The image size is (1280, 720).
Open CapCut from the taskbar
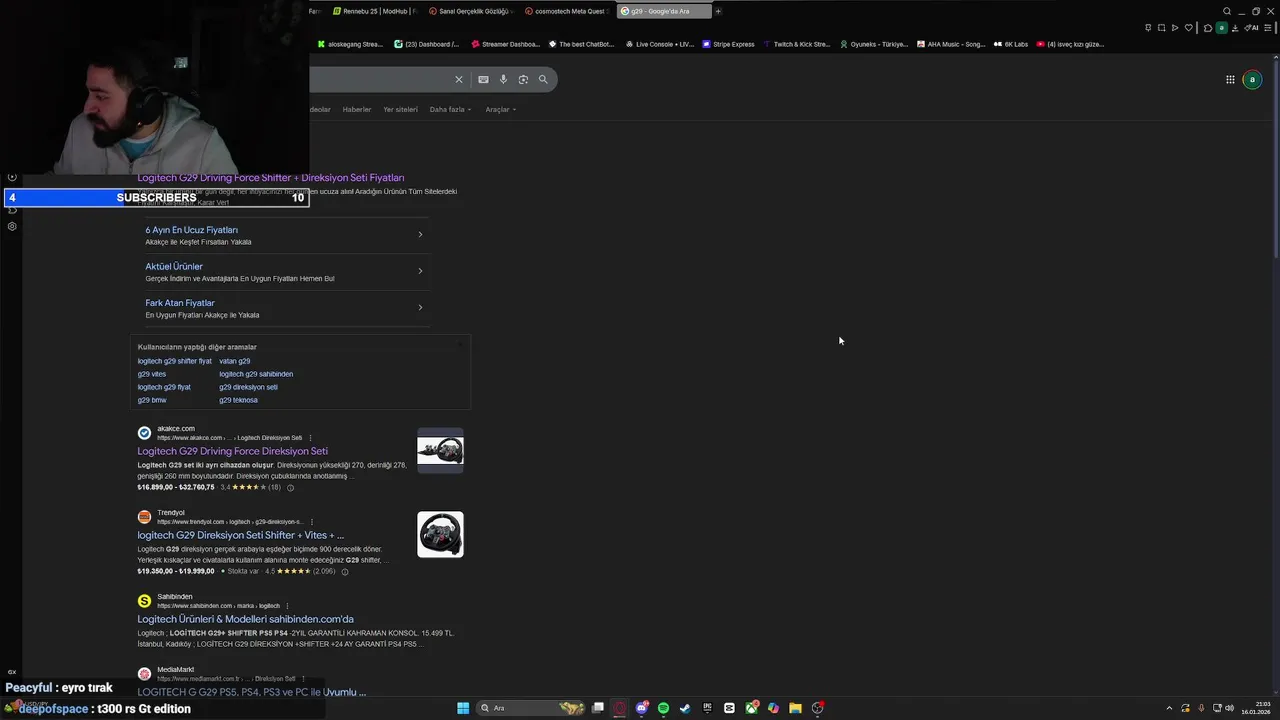point(729,708)
